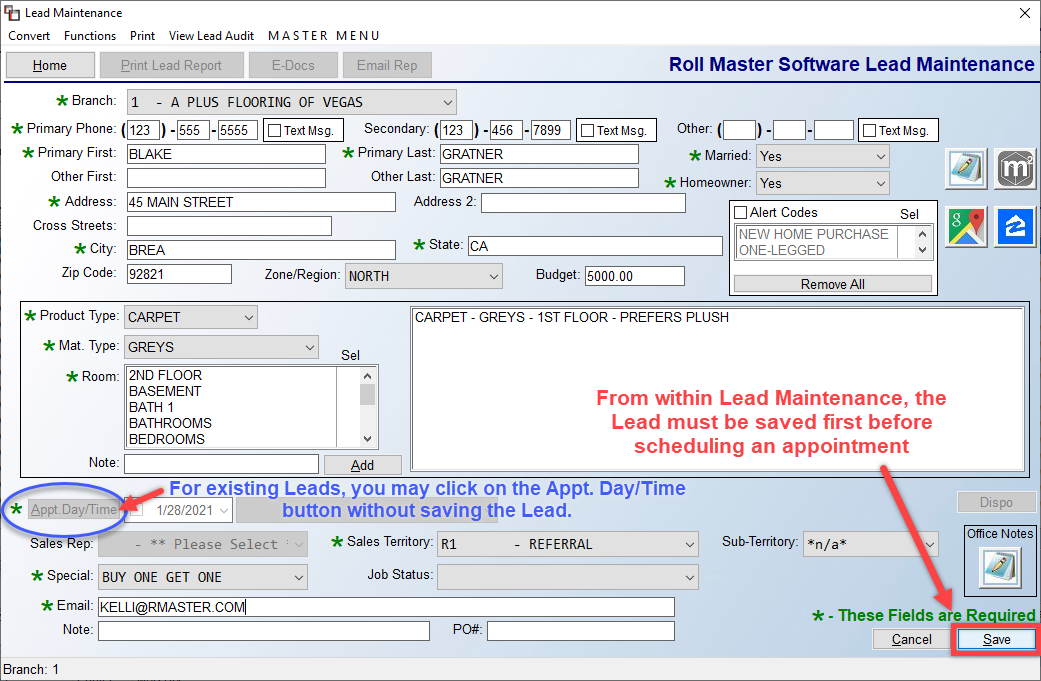Click the Budget field

click(635, 275)
